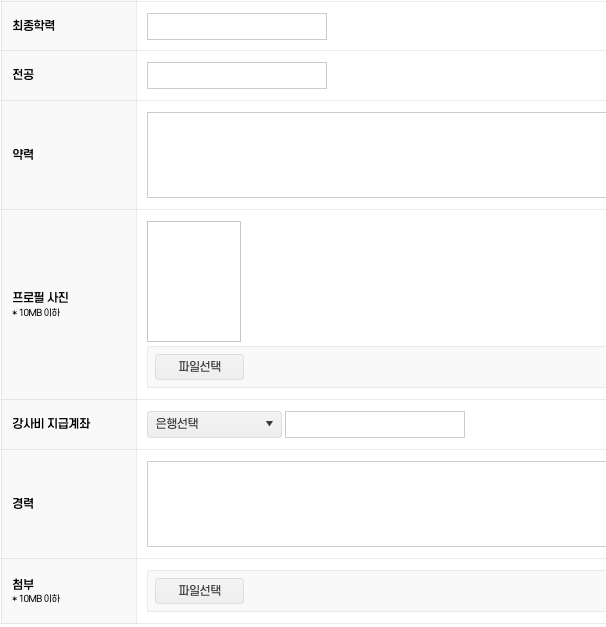This screenshot has width=606, height=627.
Task: Click the 최종학력 row label
Action: pyautogui.click(x=33, y=26)
